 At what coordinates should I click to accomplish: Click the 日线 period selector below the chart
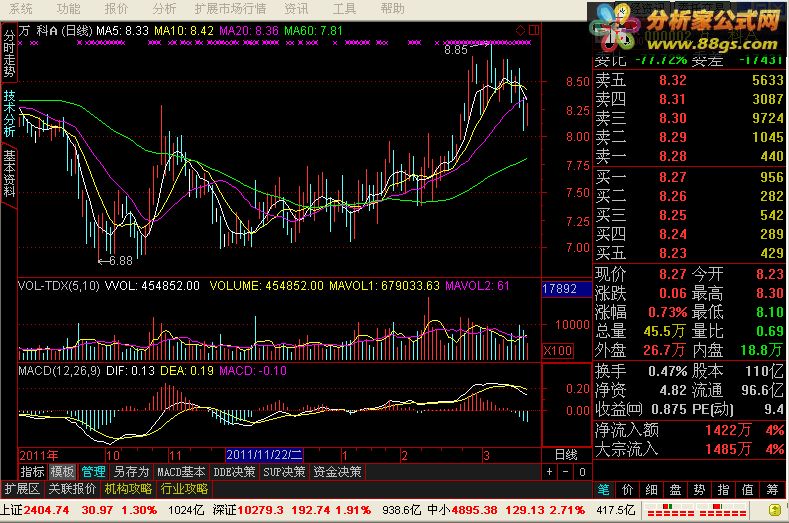point(566,455)
